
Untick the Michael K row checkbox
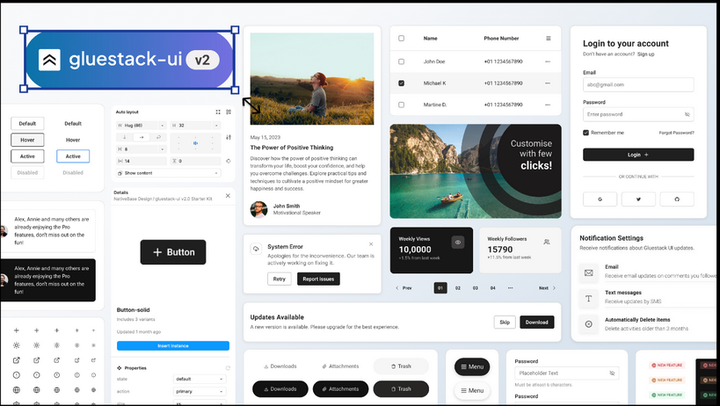click(x=401, y=83)
